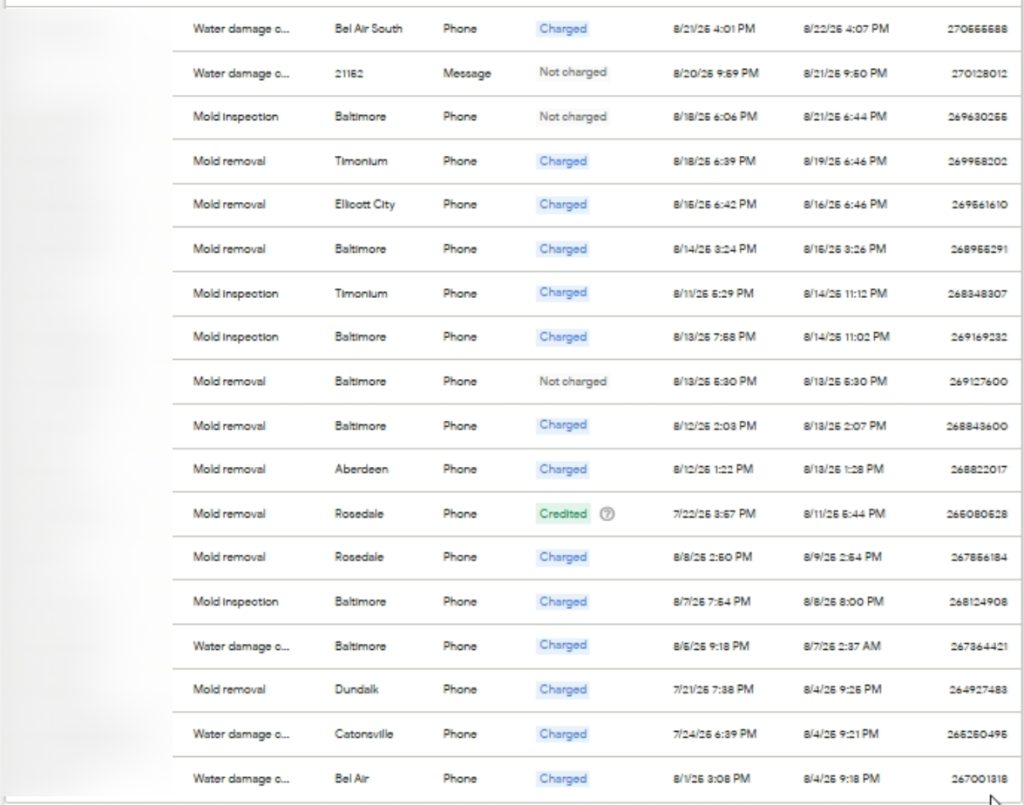The image size is (1024, 805).
Task: Open the Dundalk mold removal lead
Action: (x=229, y=690)
